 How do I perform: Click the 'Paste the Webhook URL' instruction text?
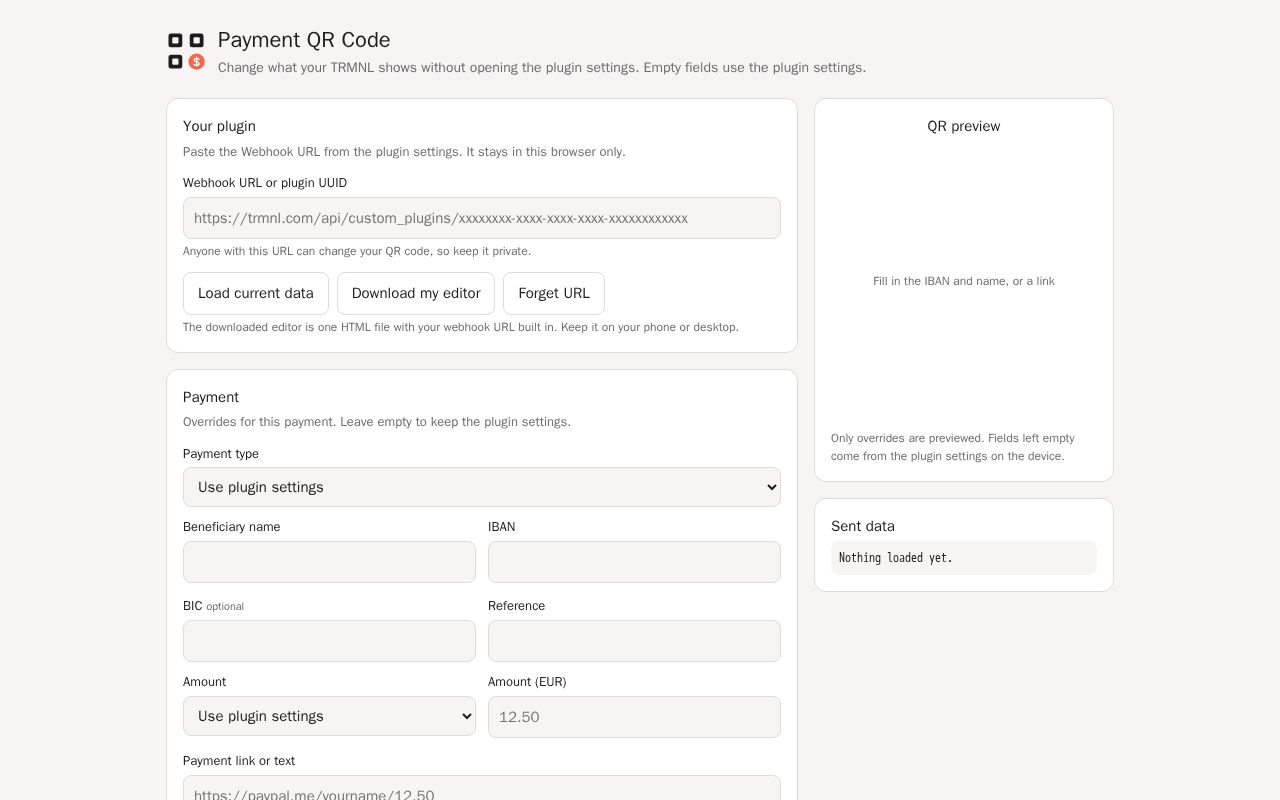point(404,152)
